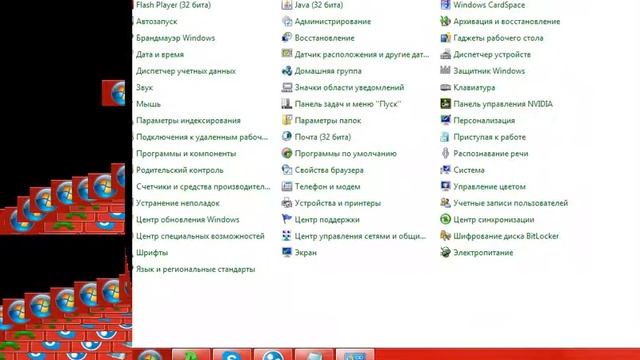The height and width of the screenshot is (360, 640).
Task: Open Брандмауэр Windows
Action: tap(176, 38)
